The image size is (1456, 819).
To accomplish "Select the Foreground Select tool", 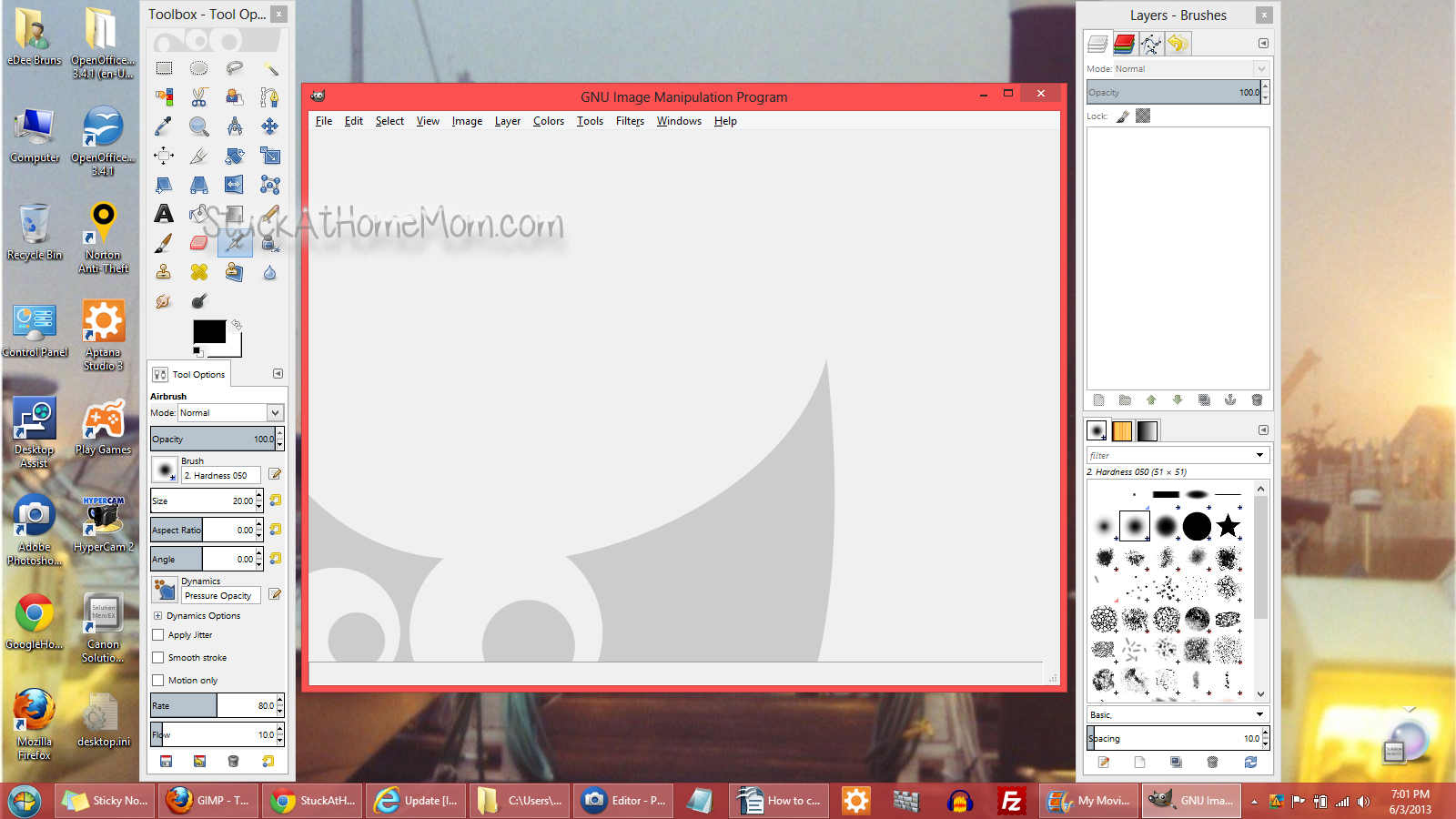I will 235,97.
